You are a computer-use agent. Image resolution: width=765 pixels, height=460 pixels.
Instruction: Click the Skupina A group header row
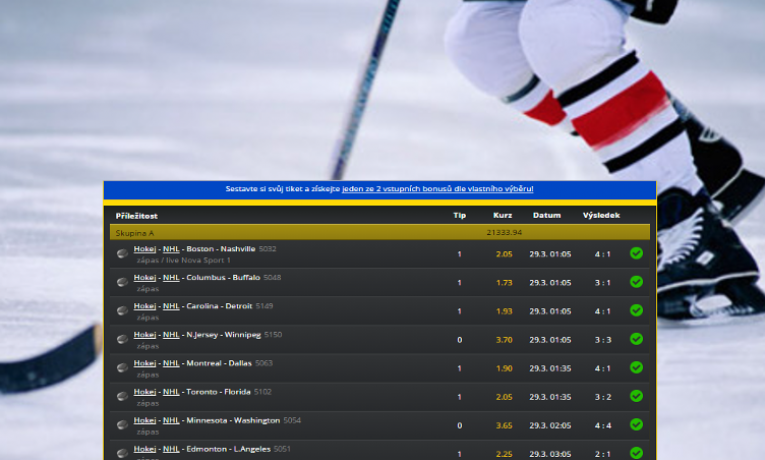coord(380,232)
